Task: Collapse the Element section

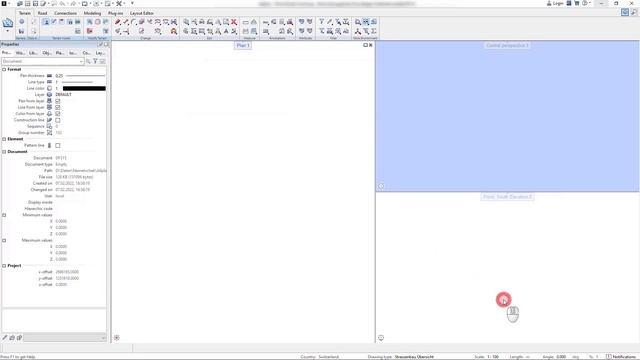Action: click(x=4, y=139)
